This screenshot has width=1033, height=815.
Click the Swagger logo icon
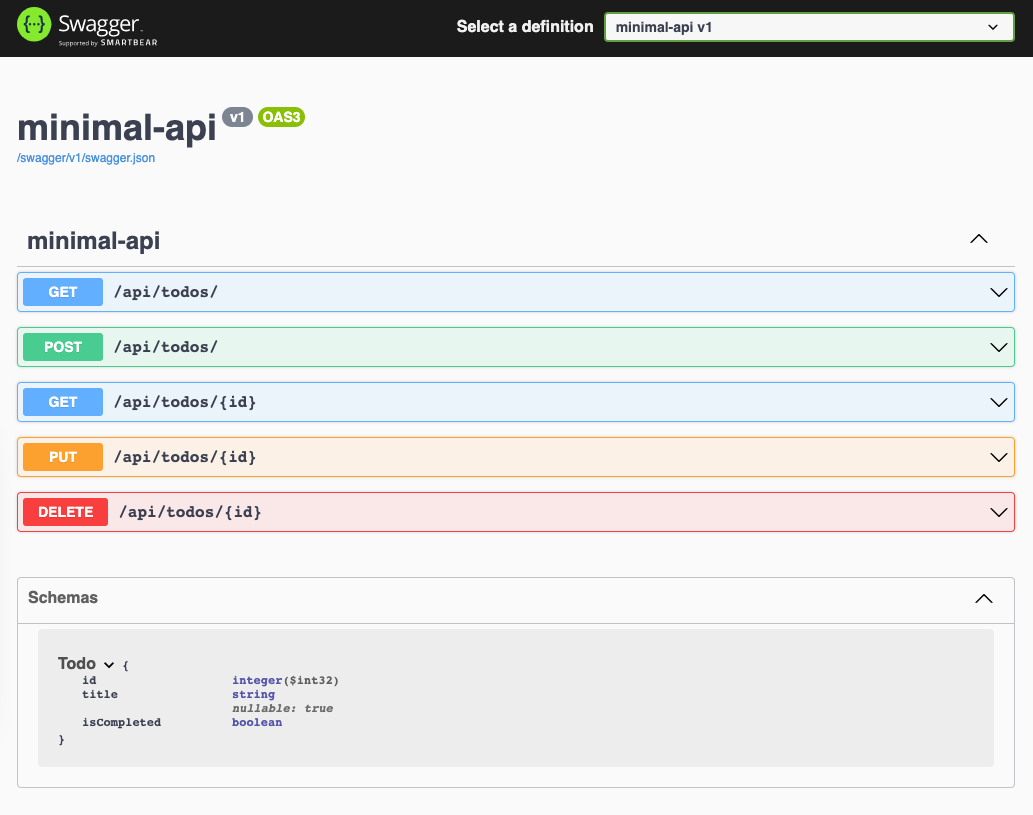pyautogui.click(x=35, y=27)
